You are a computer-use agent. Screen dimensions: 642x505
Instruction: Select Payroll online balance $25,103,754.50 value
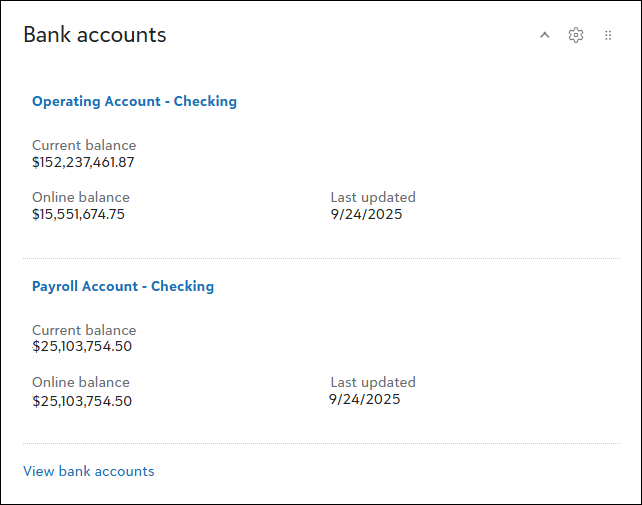[x=82, y=401]
